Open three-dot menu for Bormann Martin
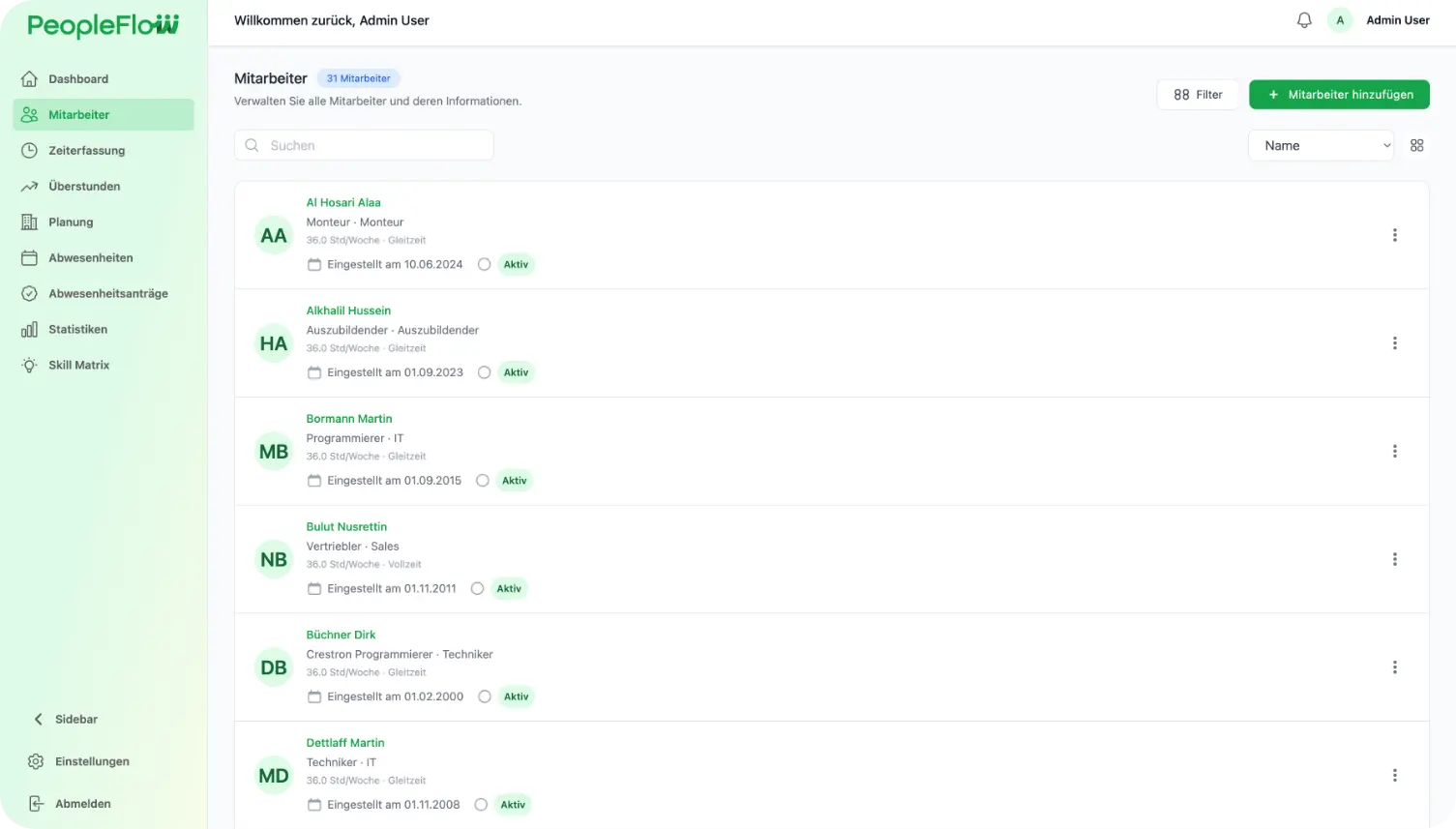Image resolution: width=1456 pixels, height=829 pixels. click(1394, 451)
